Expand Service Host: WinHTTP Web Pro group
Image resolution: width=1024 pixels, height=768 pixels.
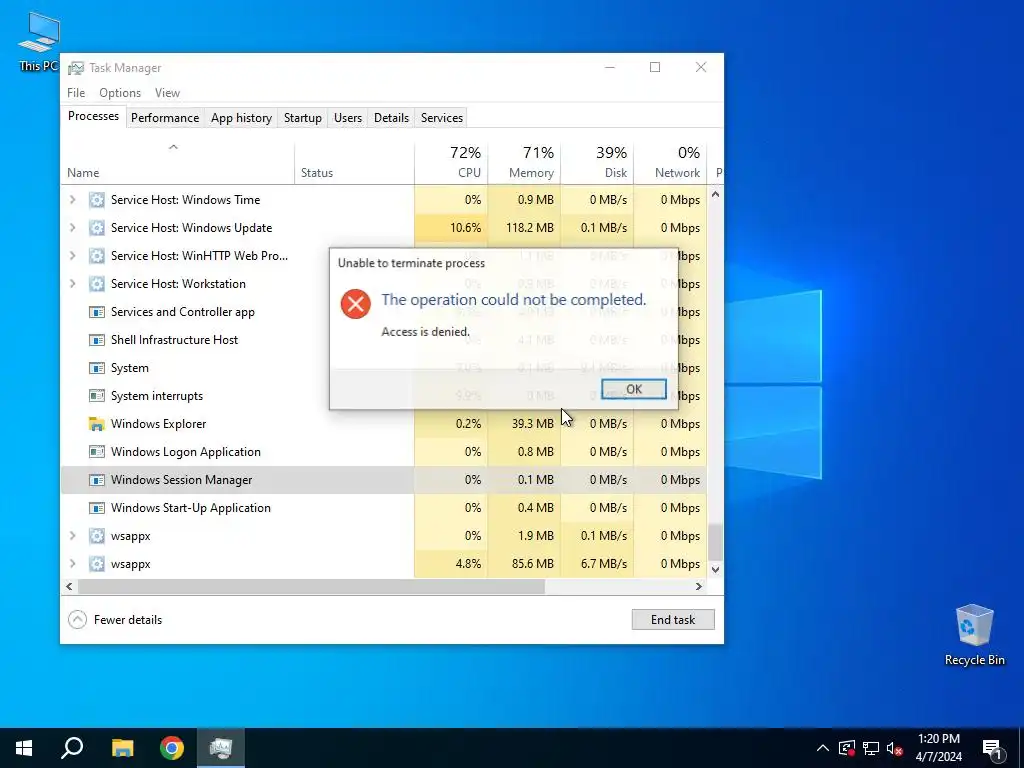pos(72,256)
